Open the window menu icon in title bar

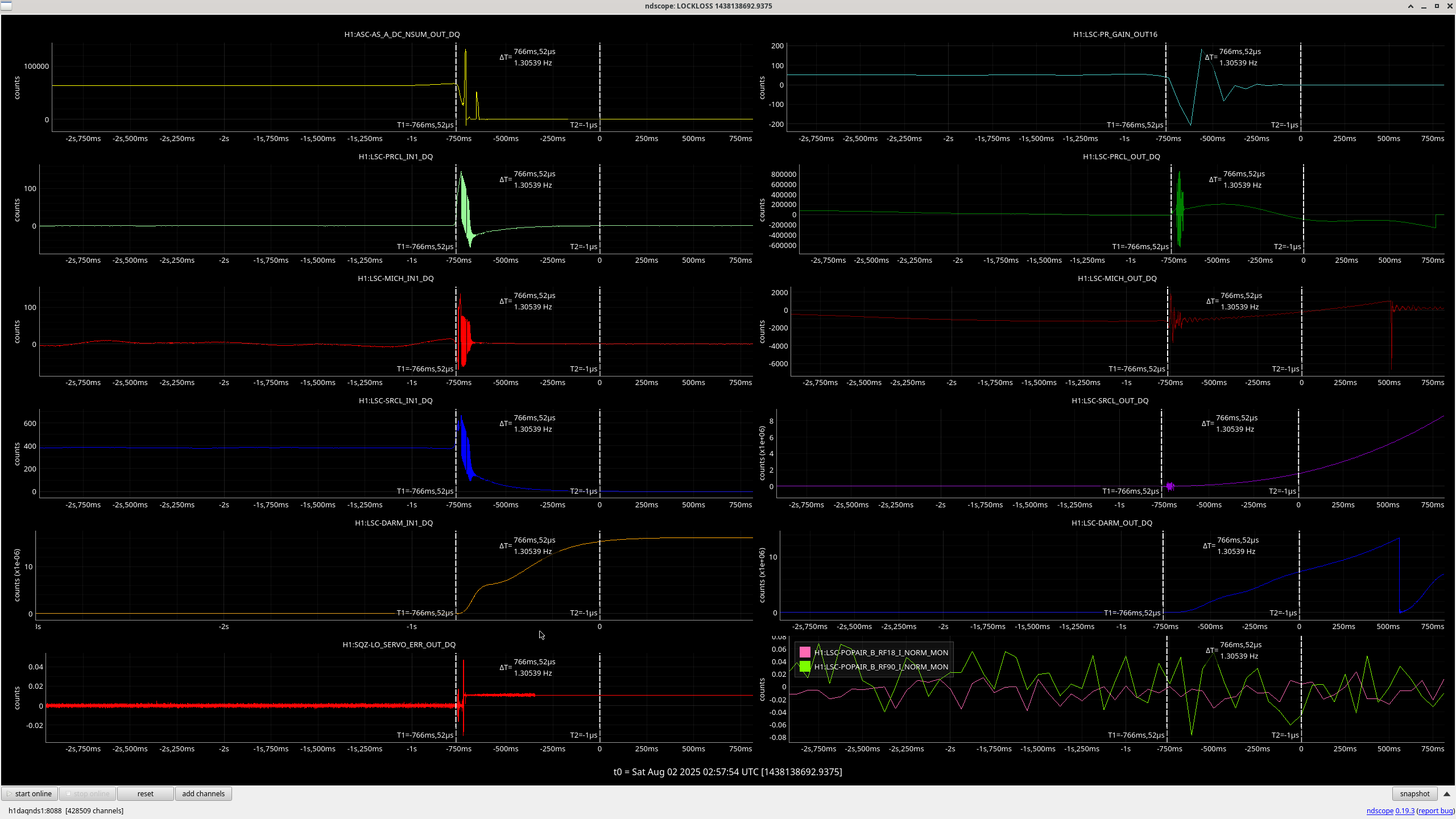point(6,6)
